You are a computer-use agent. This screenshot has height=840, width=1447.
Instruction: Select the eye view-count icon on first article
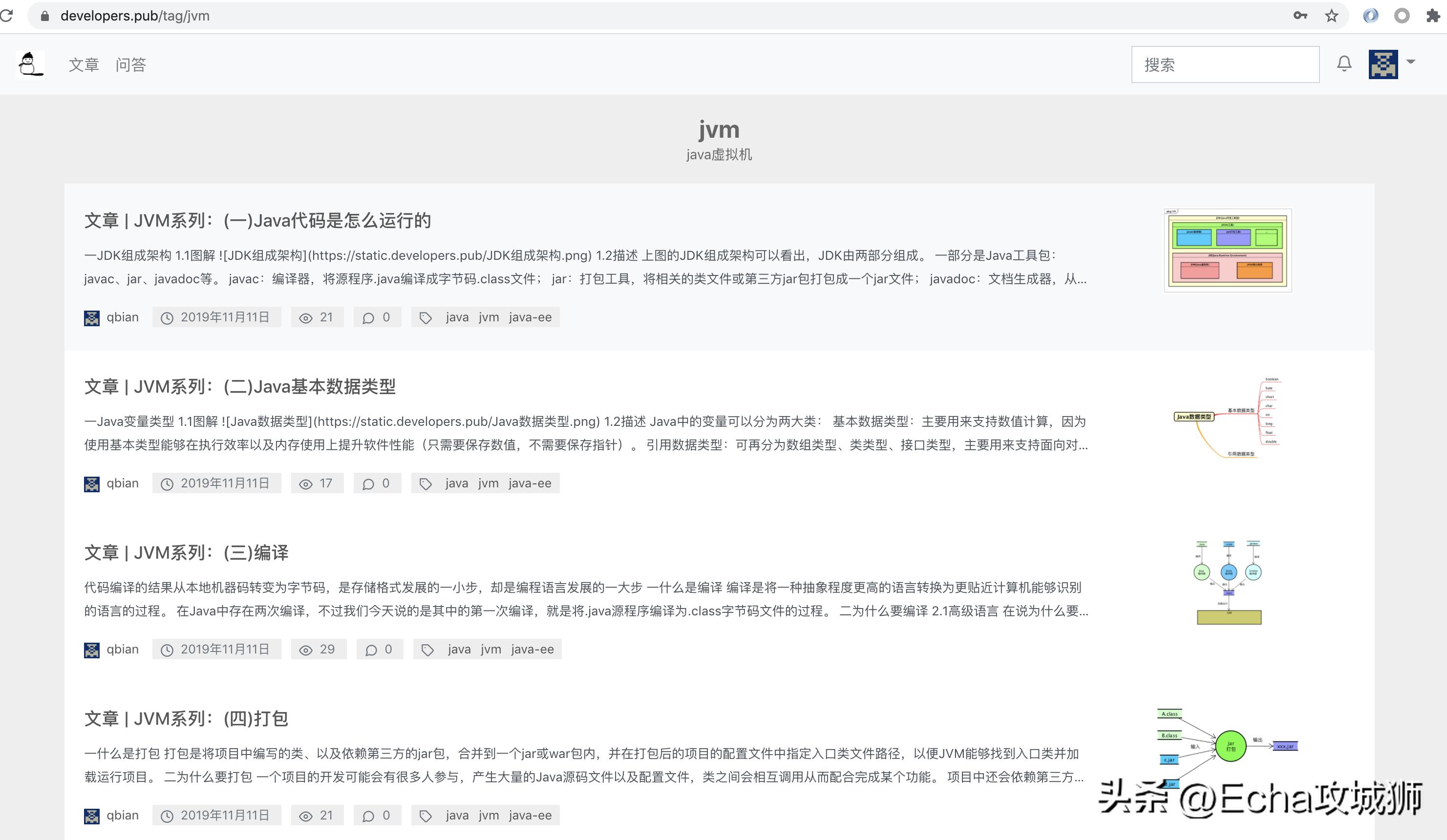pos(305,317)
